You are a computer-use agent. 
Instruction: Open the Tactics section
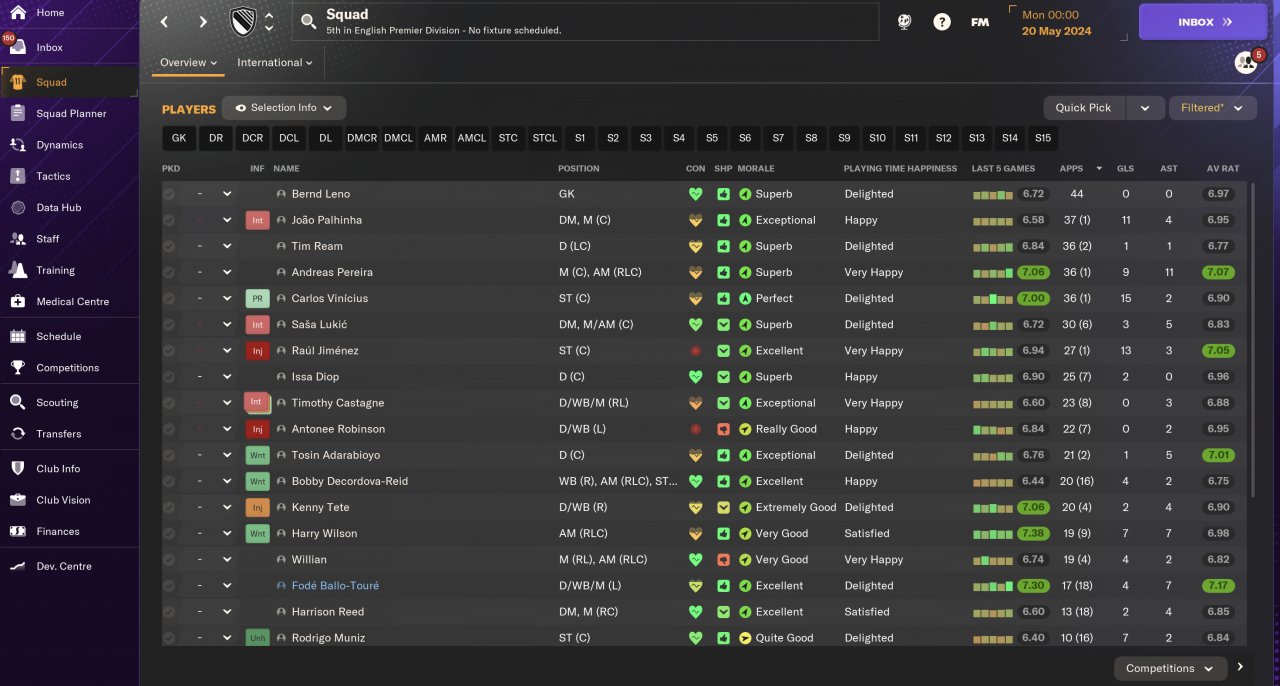pos(53,176)
